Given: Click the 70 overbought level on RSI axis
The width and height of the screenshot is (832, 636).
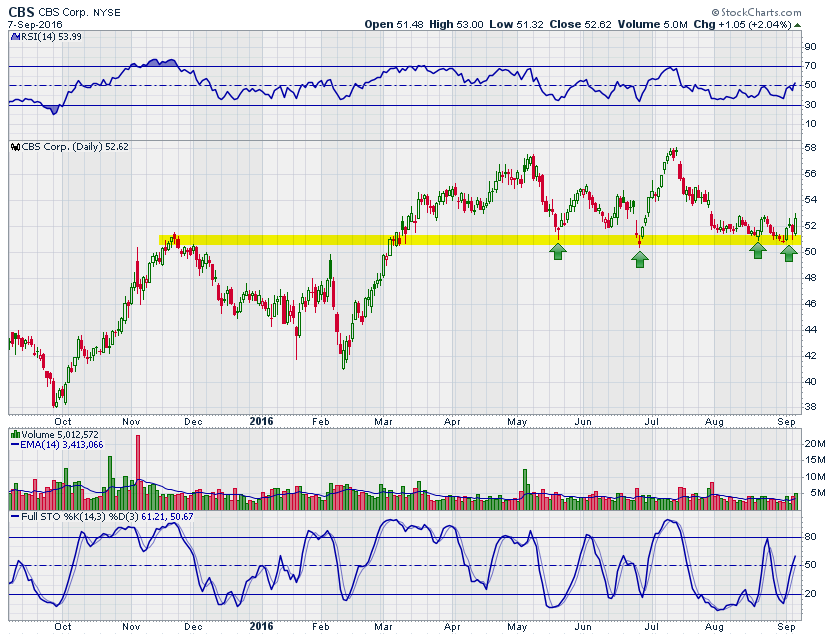Looking at the screenshot, I should tap(810, 66).
